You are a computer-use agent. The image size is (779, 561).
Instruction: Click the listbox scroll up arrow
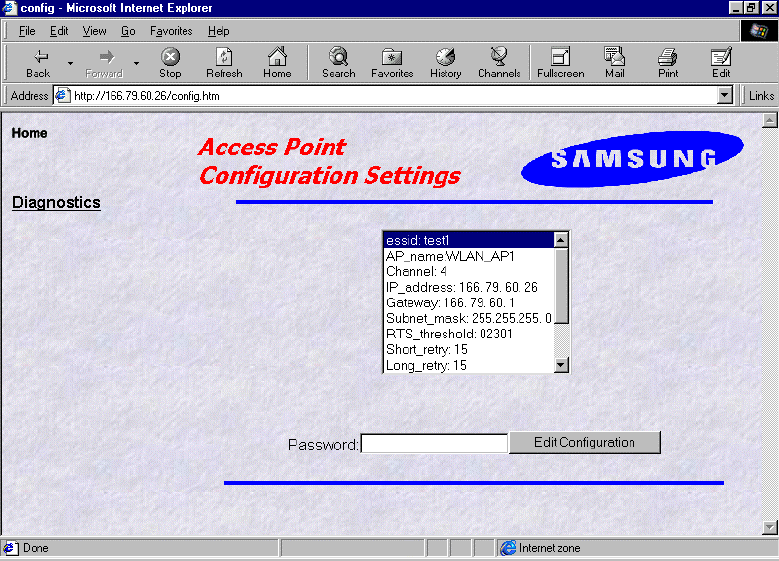(561, 240)
